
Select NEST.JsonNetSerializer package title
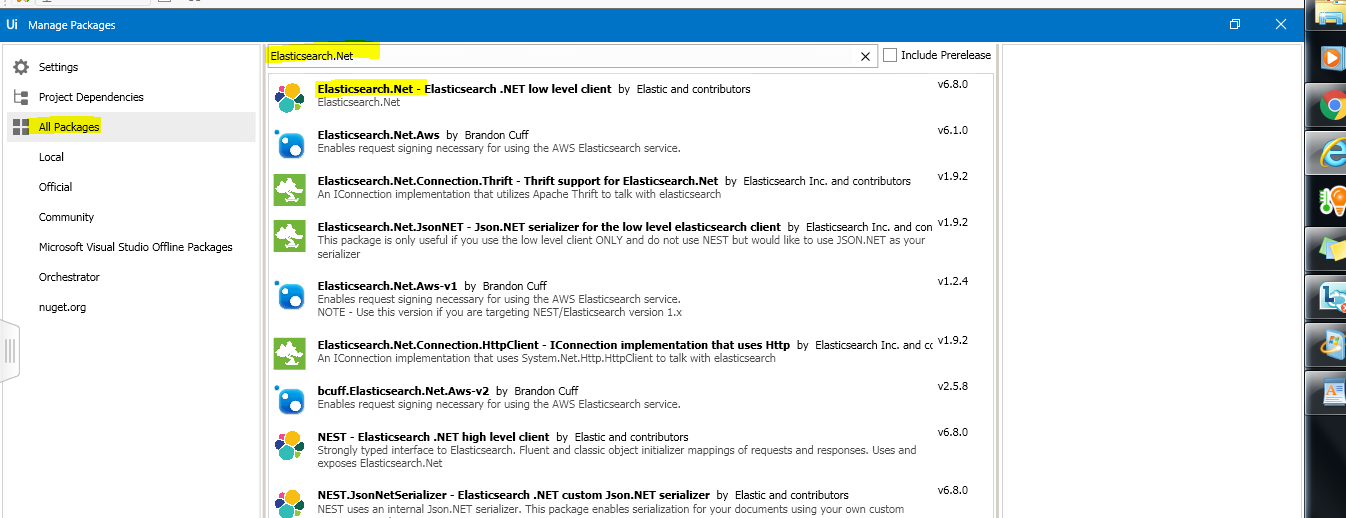point(513,495)
